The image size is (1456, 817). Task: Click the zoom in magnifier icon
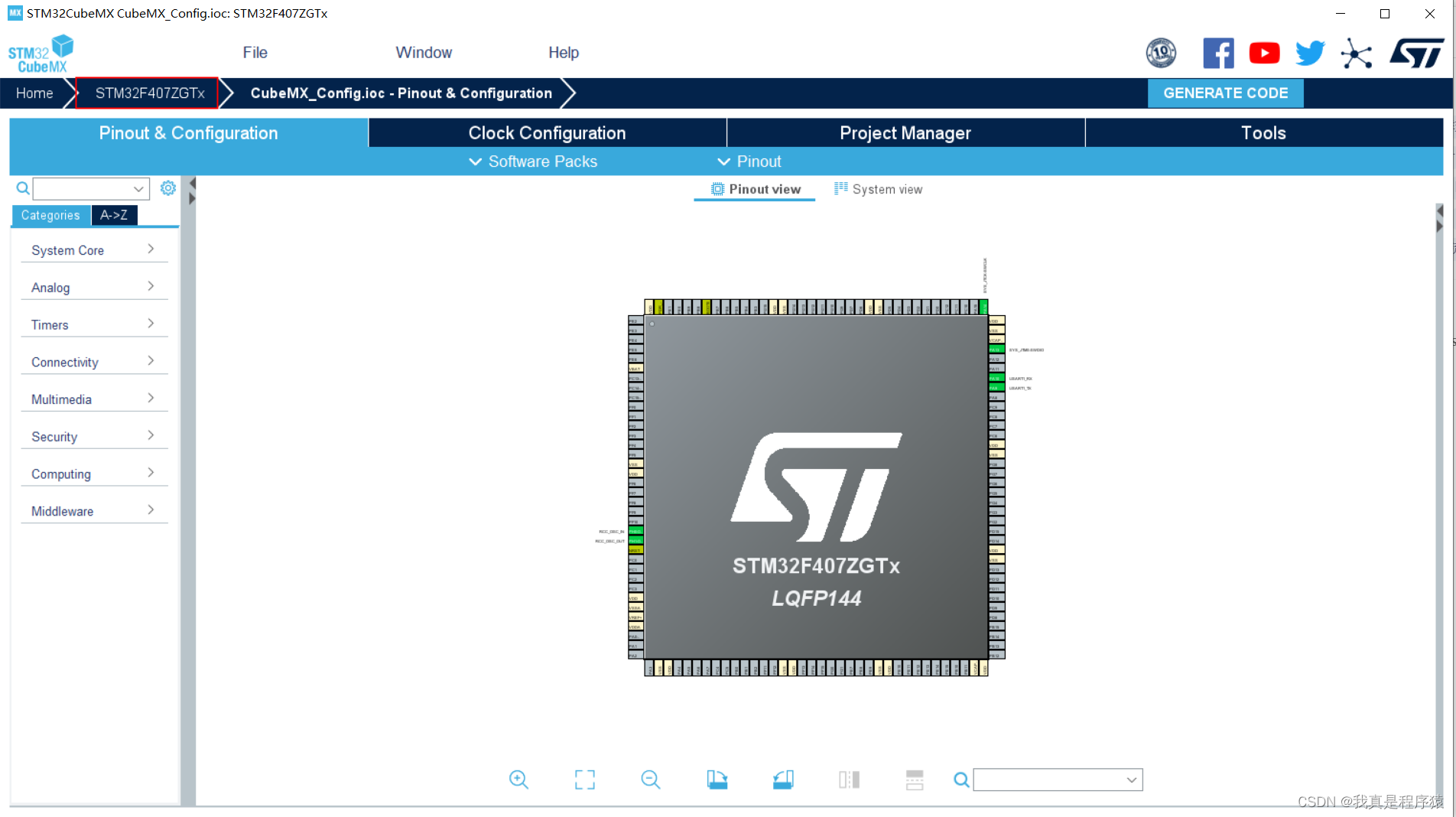518,780
